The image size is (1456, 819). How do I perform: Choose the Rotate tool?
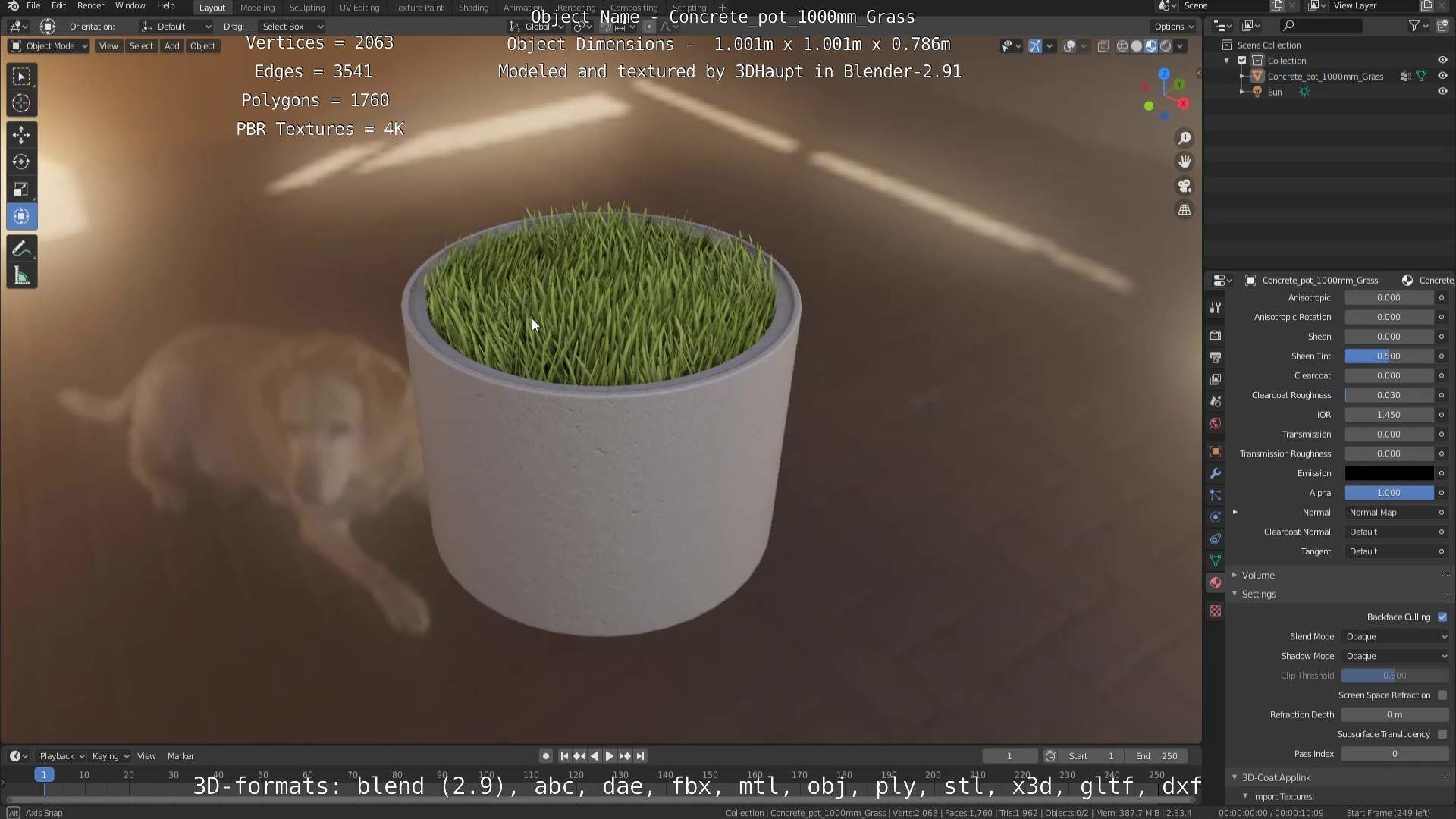pos(21,162)
